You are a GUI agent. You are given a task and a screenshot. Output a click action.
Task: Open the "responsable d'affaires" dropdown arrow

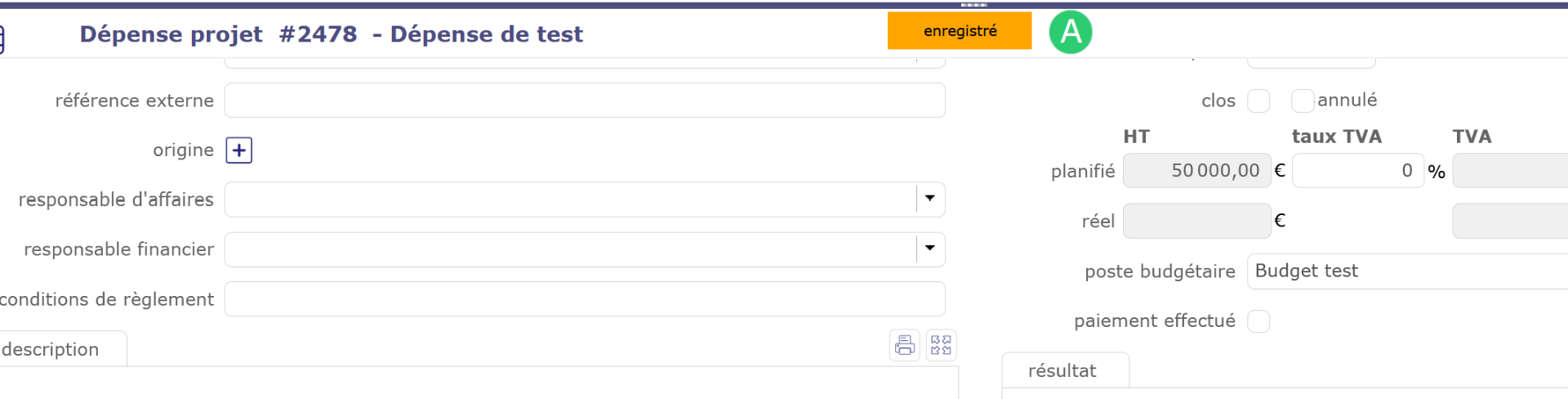(929, 199)
